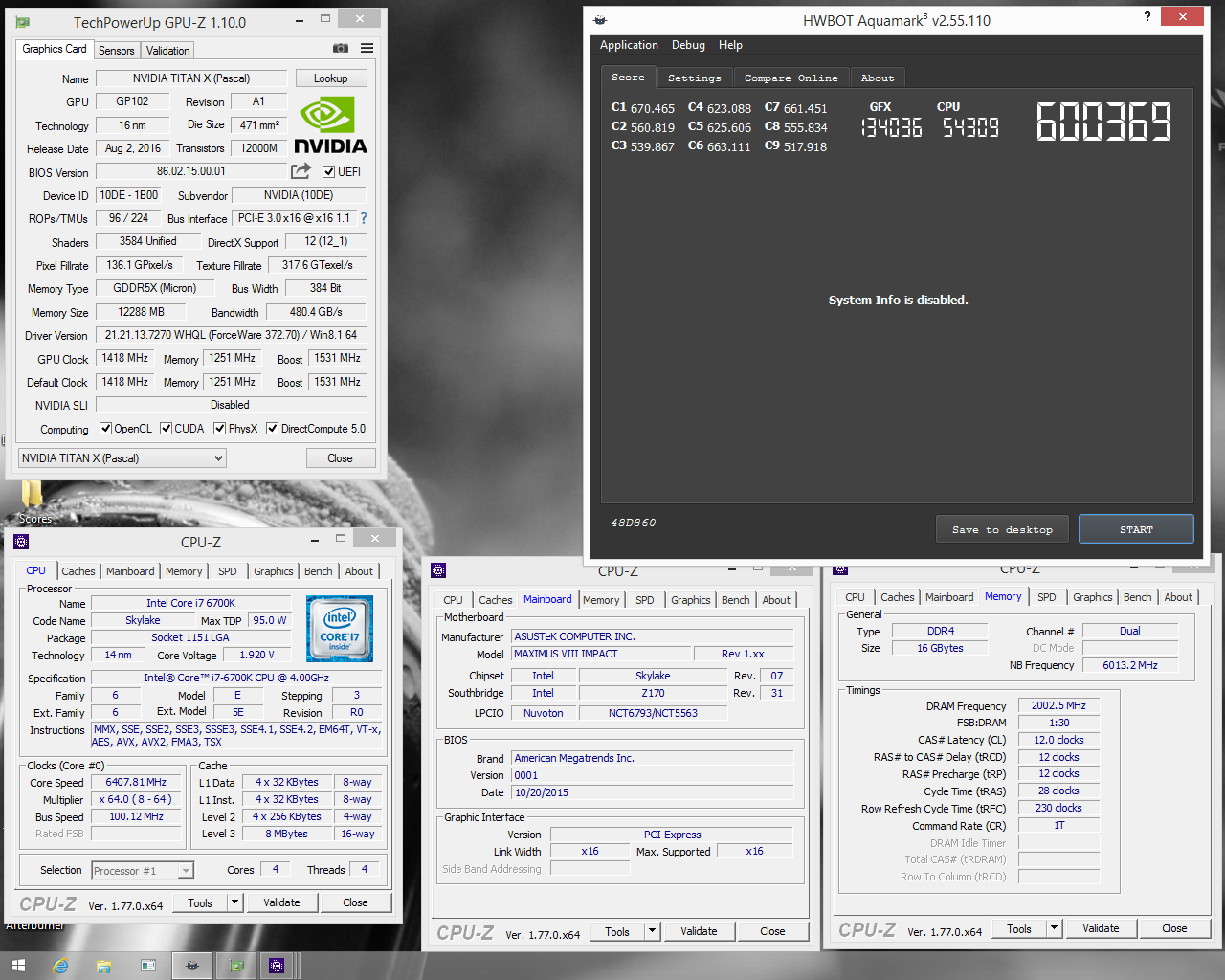Expand Tools dropdown arrow in CPU-Z CPU window
Viewport: 1225px width, 980px height.
click(234, 902)
